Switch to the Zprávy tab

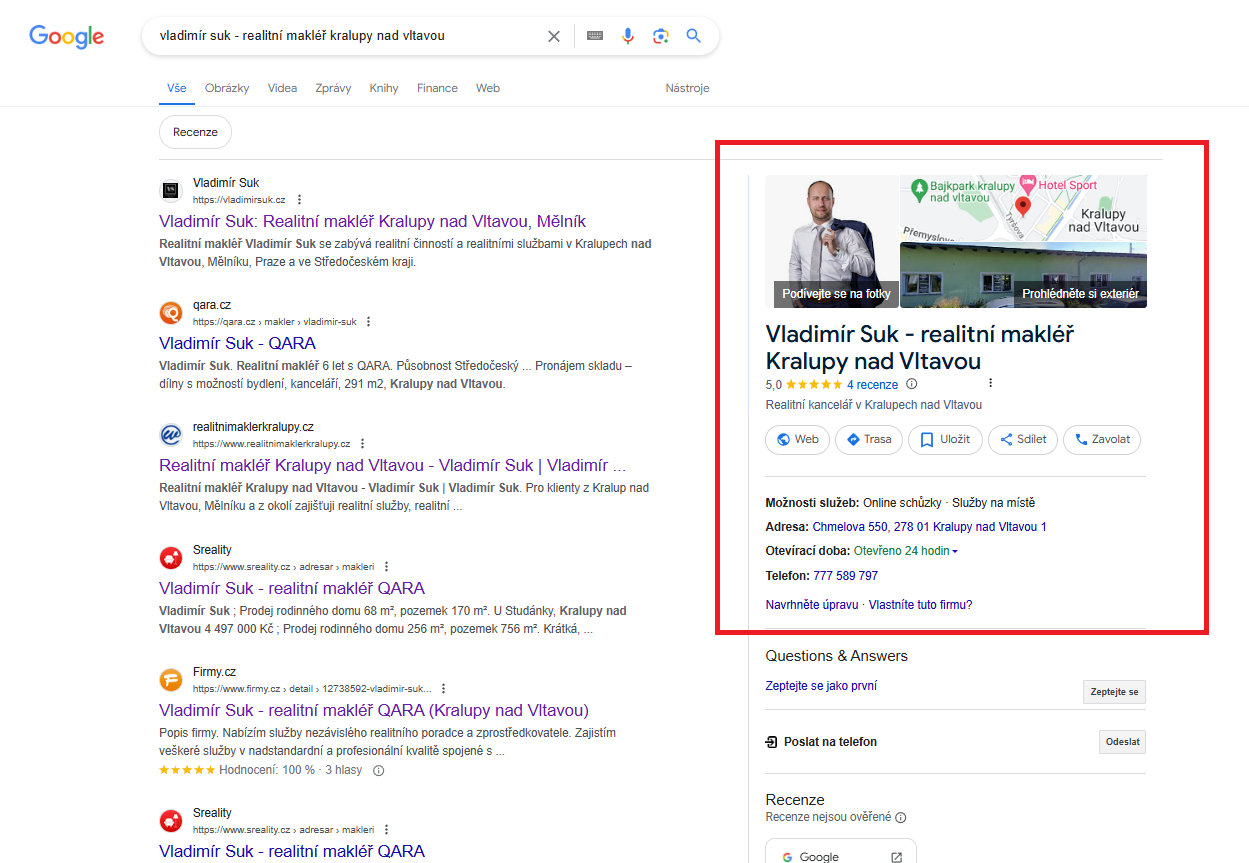(x=333, y=88)
